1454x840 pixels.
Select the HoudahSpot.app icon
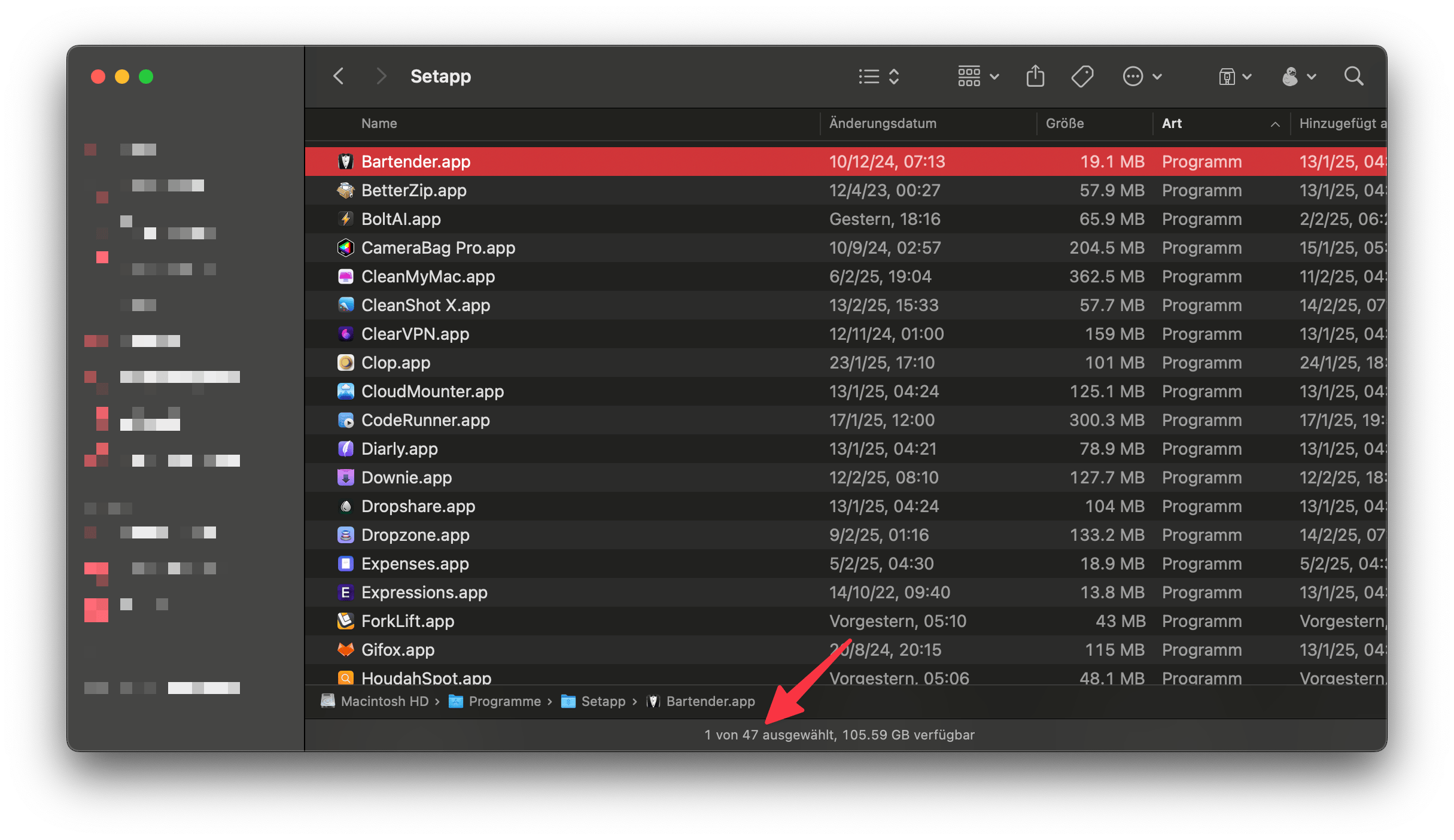click(346, 677)
